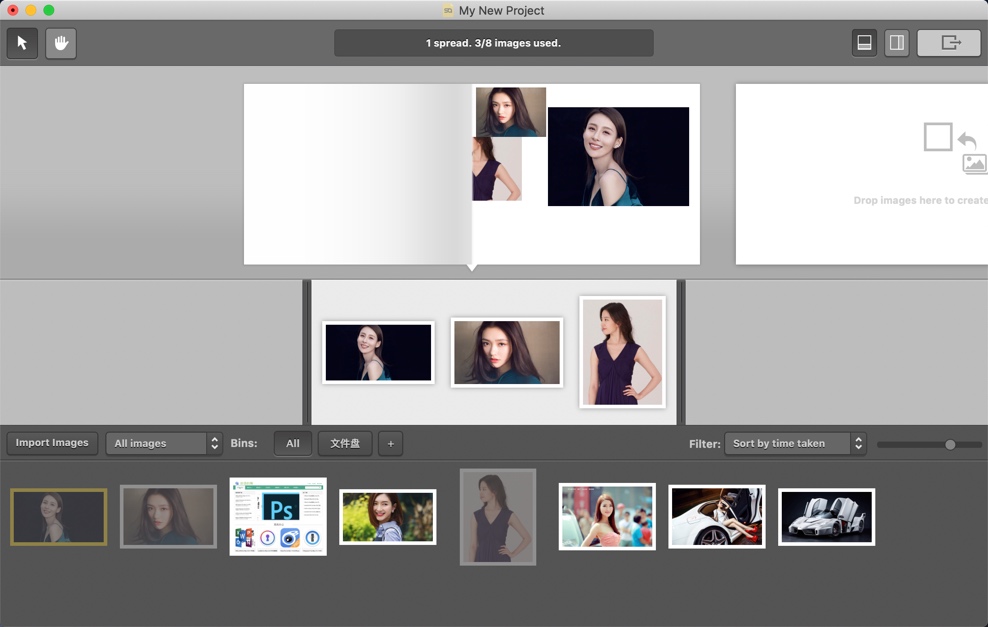Select the white sports car thumbnail

[826, 516]
